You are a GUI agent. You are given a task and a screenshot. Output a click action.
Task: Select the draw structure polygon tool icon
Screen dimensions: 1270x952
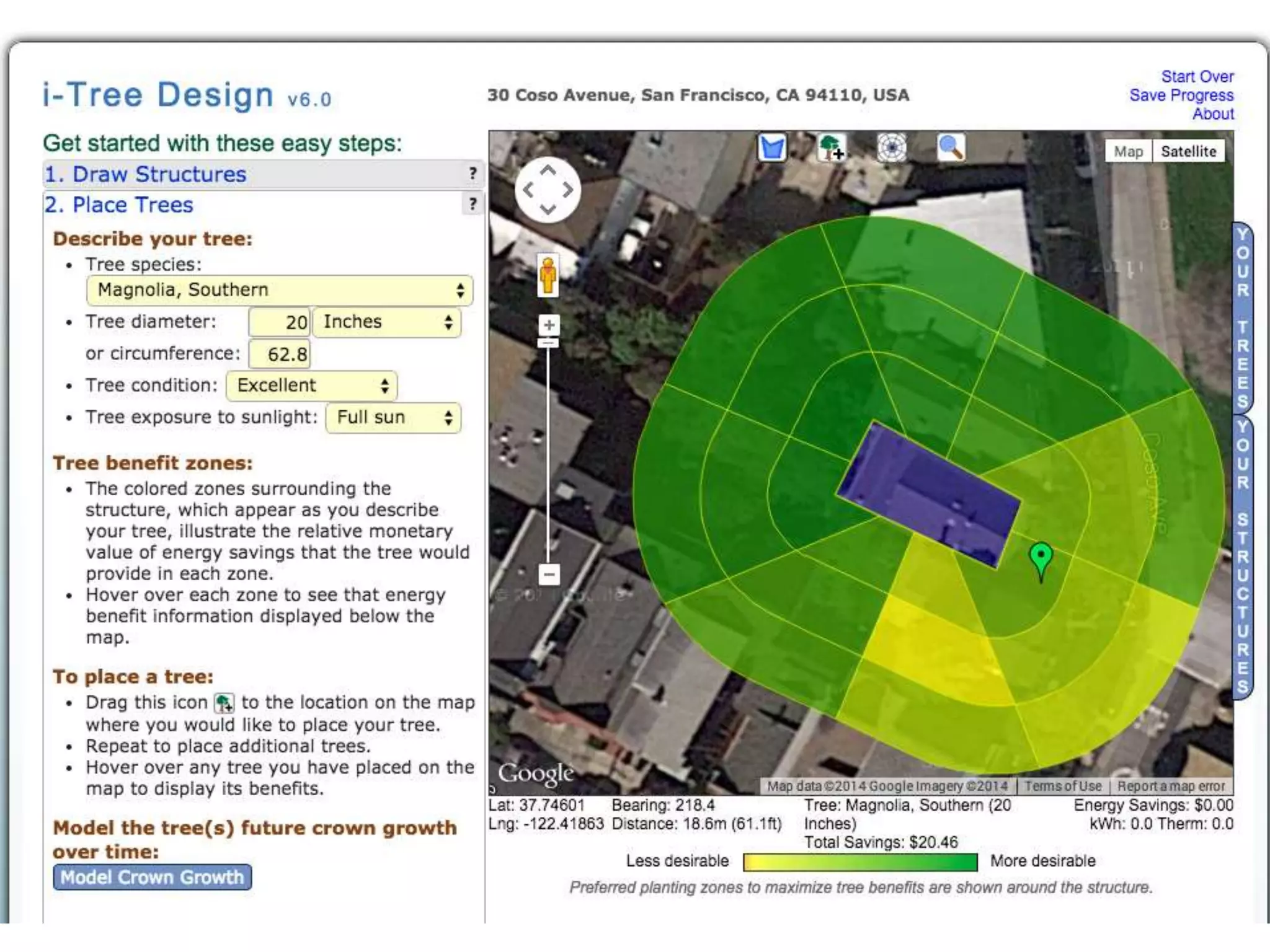click(x=772, y=148)
